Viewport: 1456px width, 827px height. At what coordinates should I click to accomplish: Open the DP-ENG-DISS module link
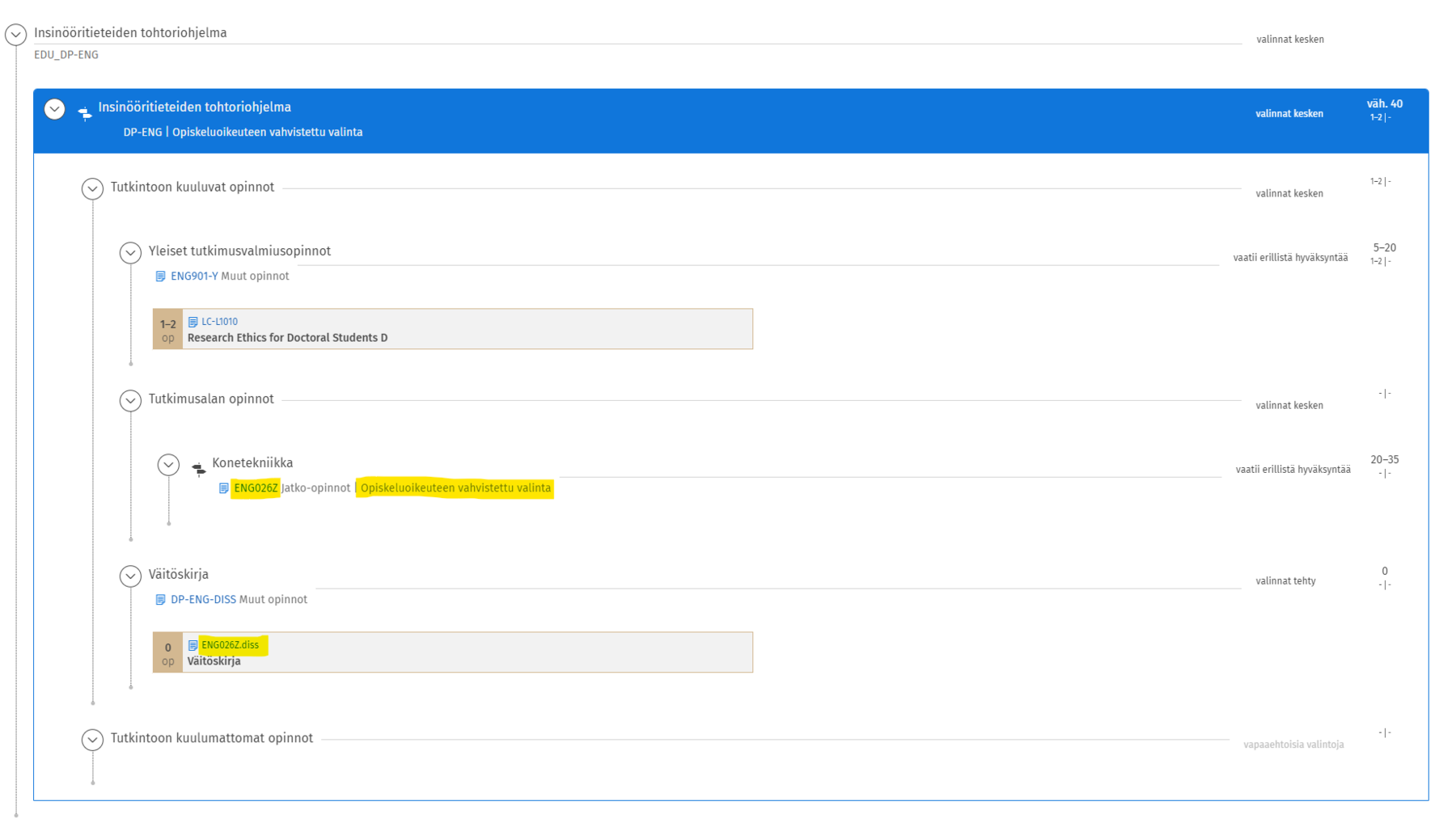tap(203, 600)
